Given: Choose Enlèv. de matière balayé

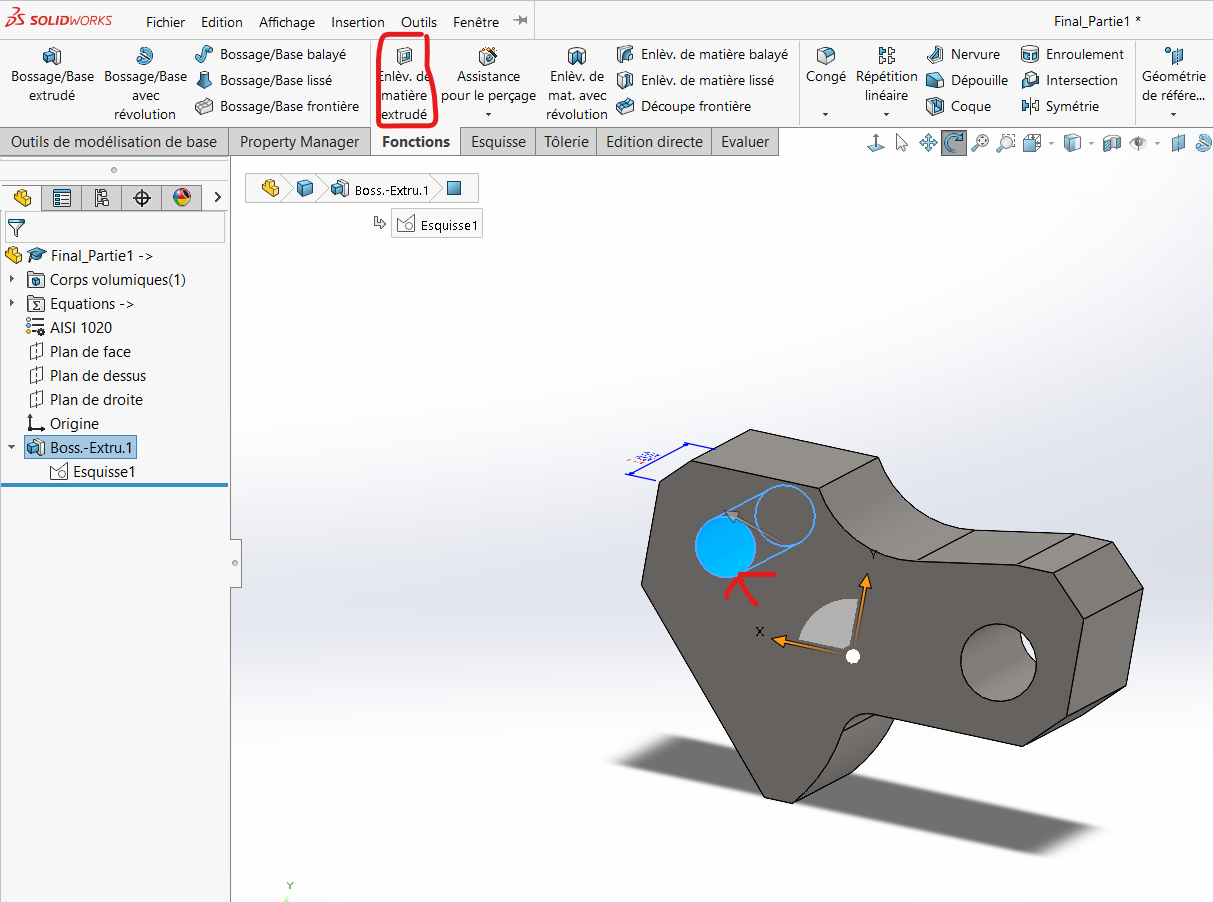Looking at the screenshot, I should point(702,54).
